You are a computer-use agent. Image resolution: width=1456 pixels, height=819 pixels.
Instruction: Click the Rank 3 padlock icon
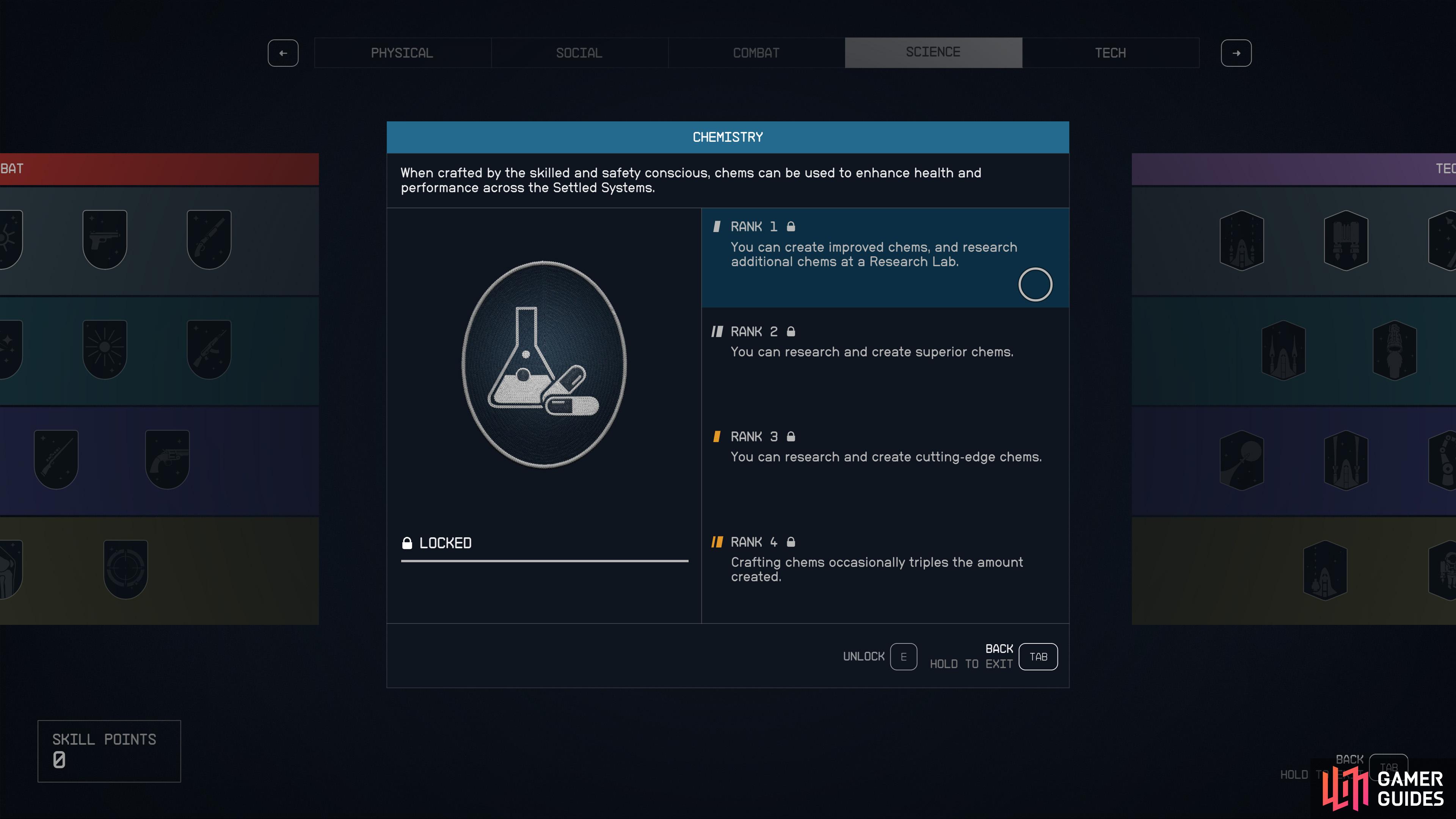[x=791, y=436]
